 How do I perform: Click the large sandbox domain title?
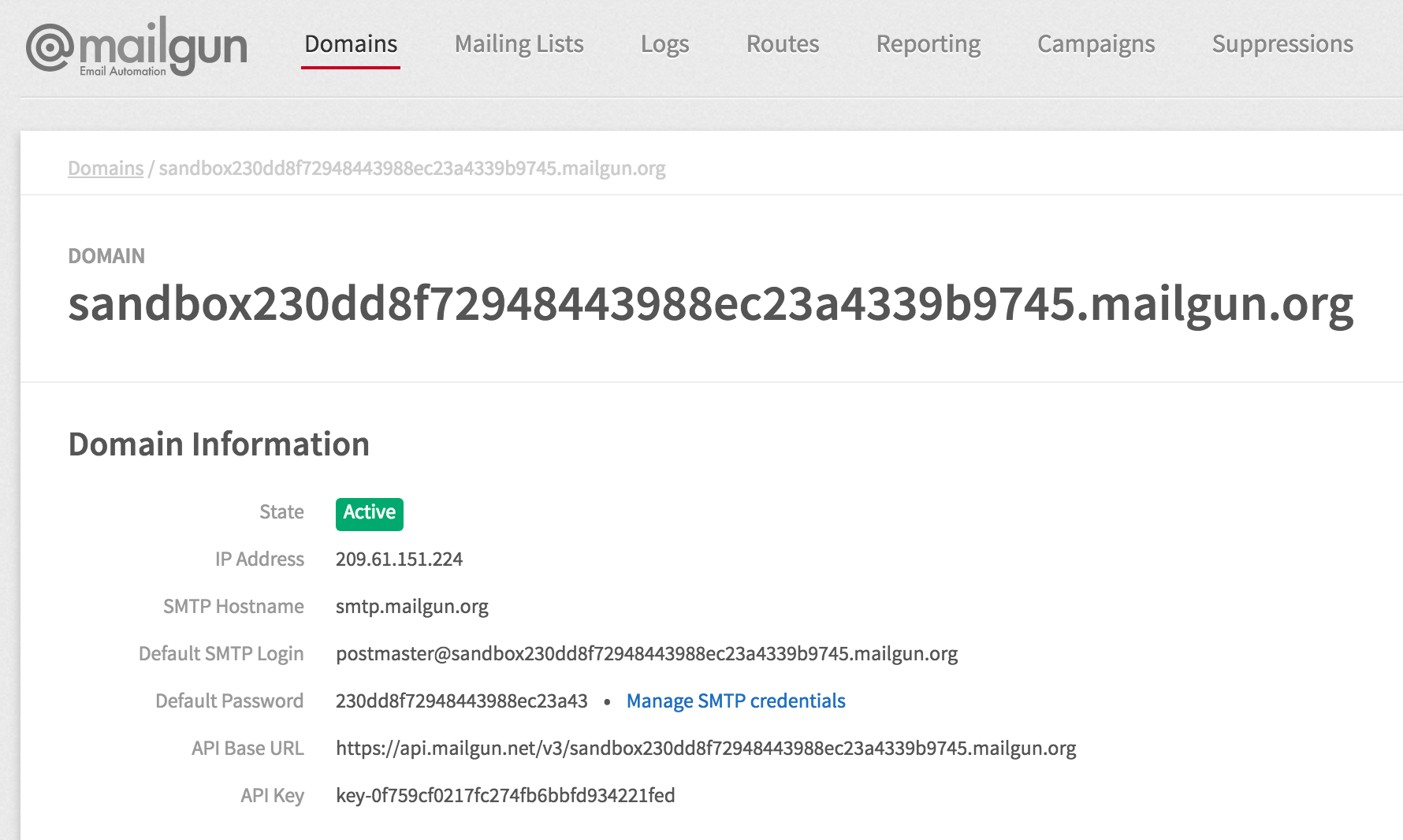point(710,304)
